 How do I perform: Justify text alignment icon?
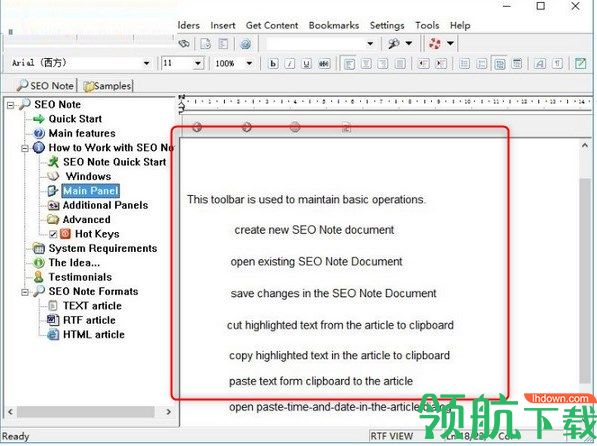coord(400,64)
